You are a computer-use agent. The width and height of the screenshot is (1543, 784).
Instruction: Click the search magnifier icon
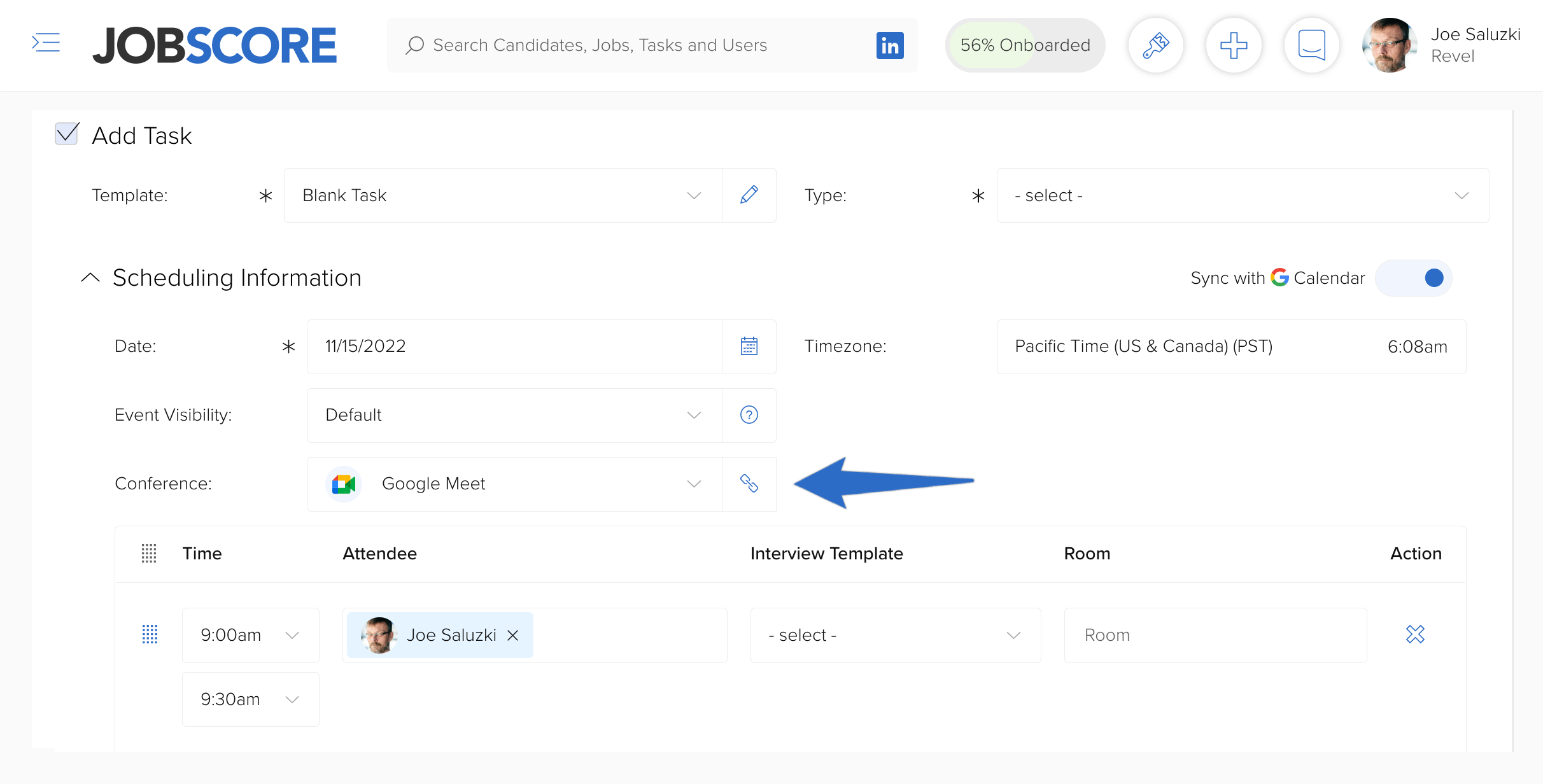(x=415, y=45)
